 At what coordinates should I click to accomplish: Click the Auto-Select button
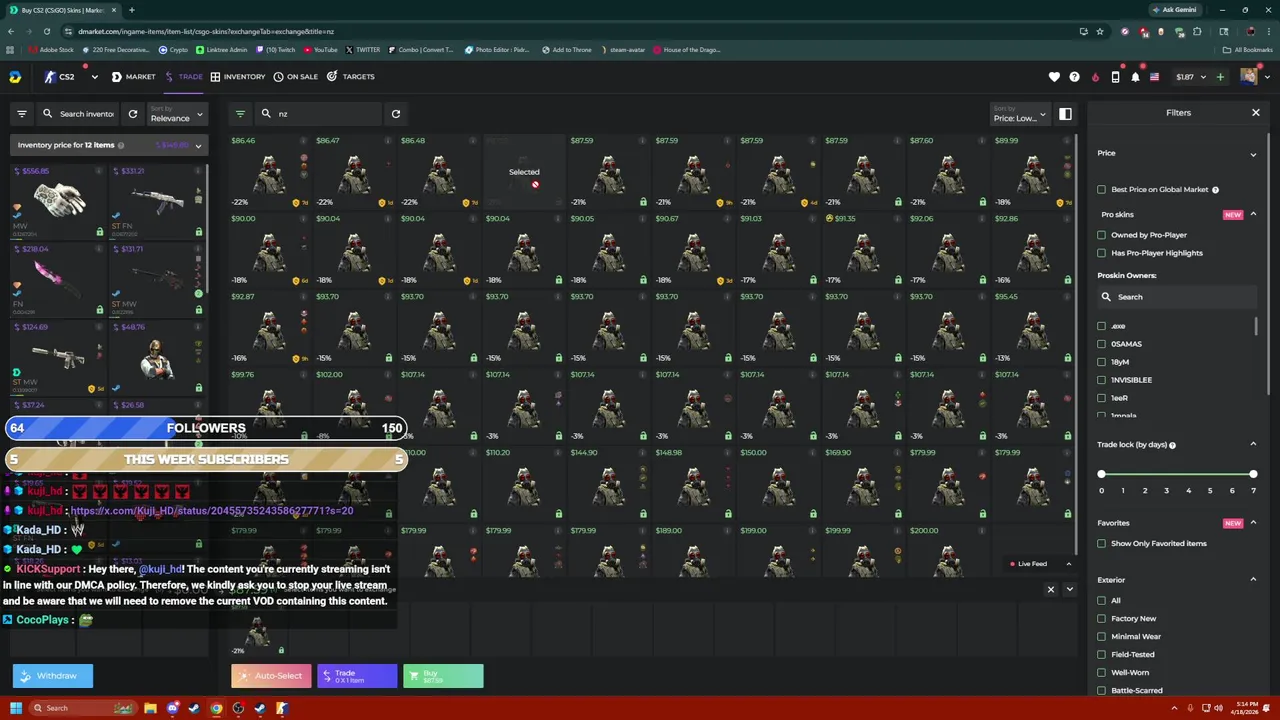click(x=271, y=676)
